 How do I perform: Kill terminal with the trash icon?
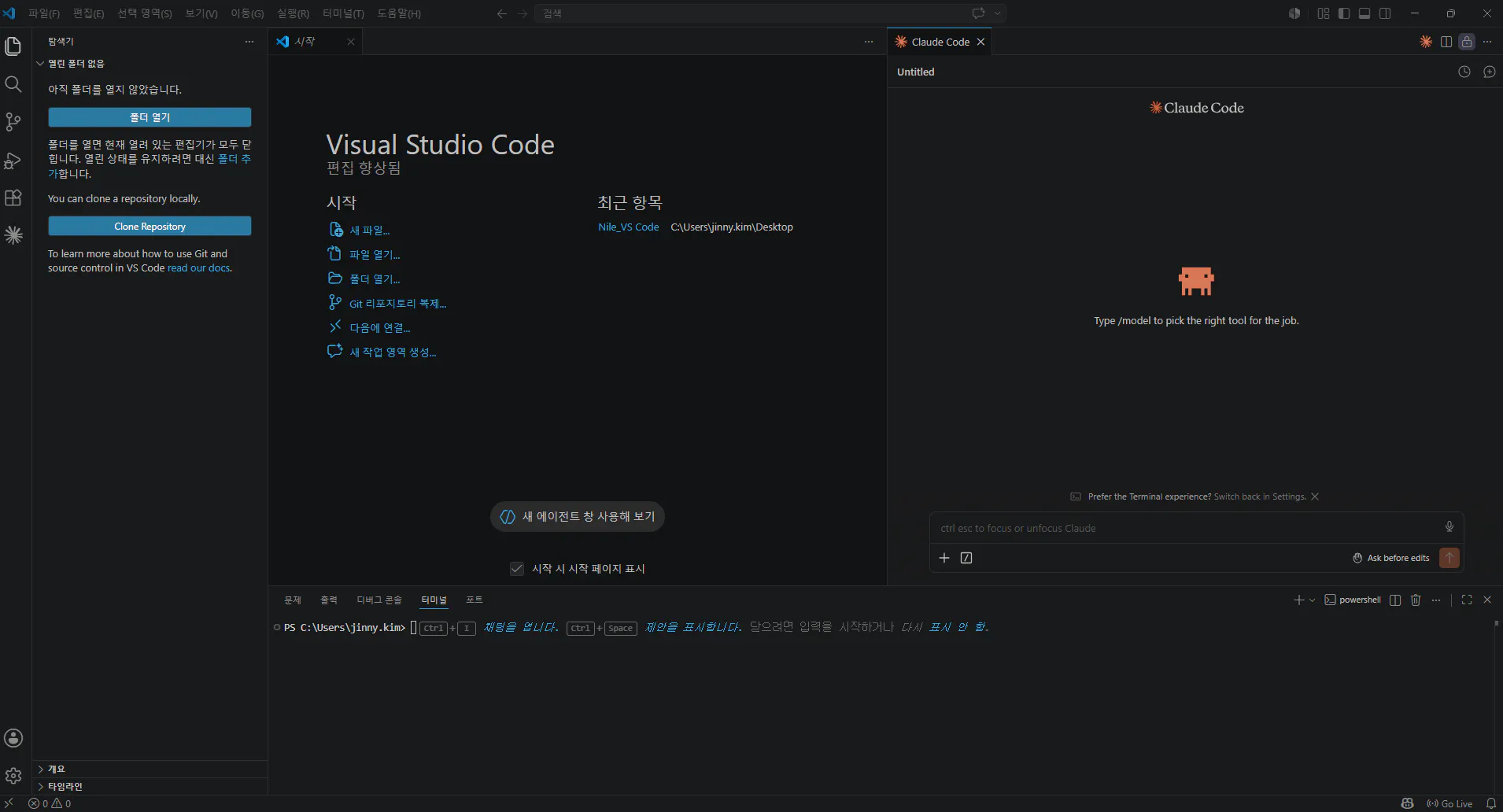[1416, 600]
